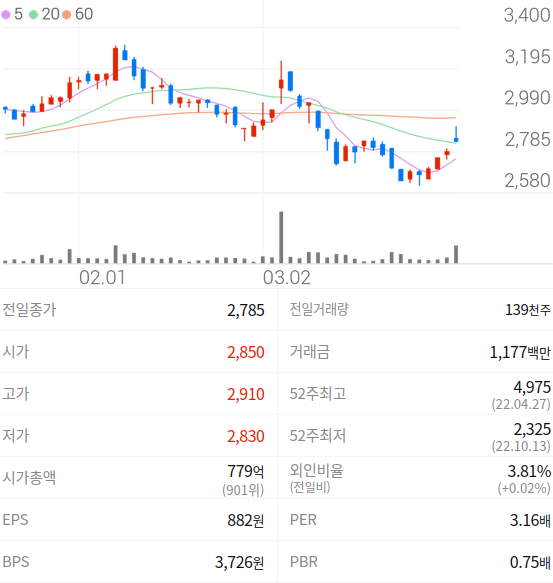Click the latest blue candlestick at chart's right edge
The height and width of the screenshot is (583, 553).
coord(456,135)
